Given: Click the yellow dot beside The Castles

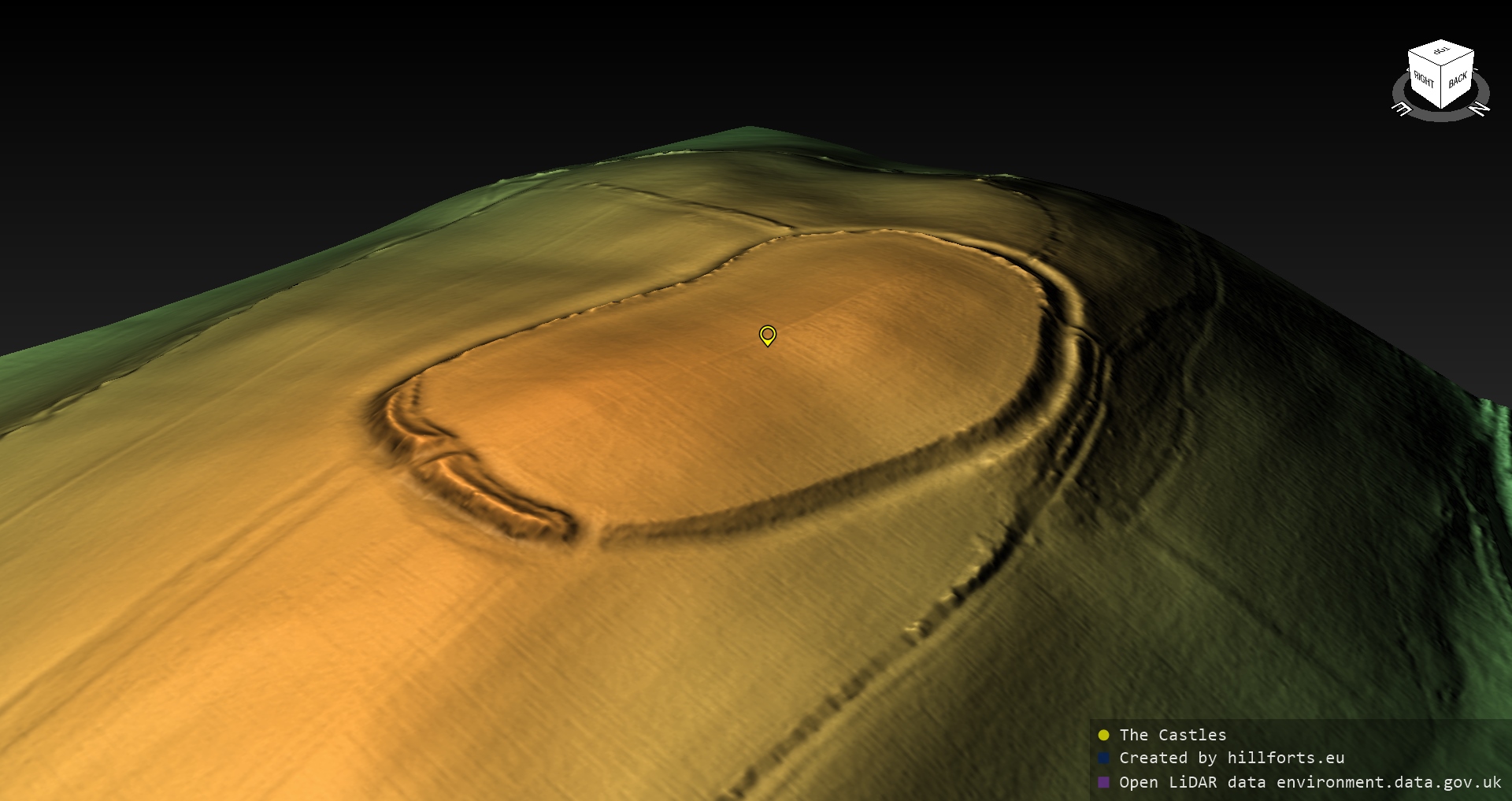Looking at the screenshot, I should pos(1103,735).
